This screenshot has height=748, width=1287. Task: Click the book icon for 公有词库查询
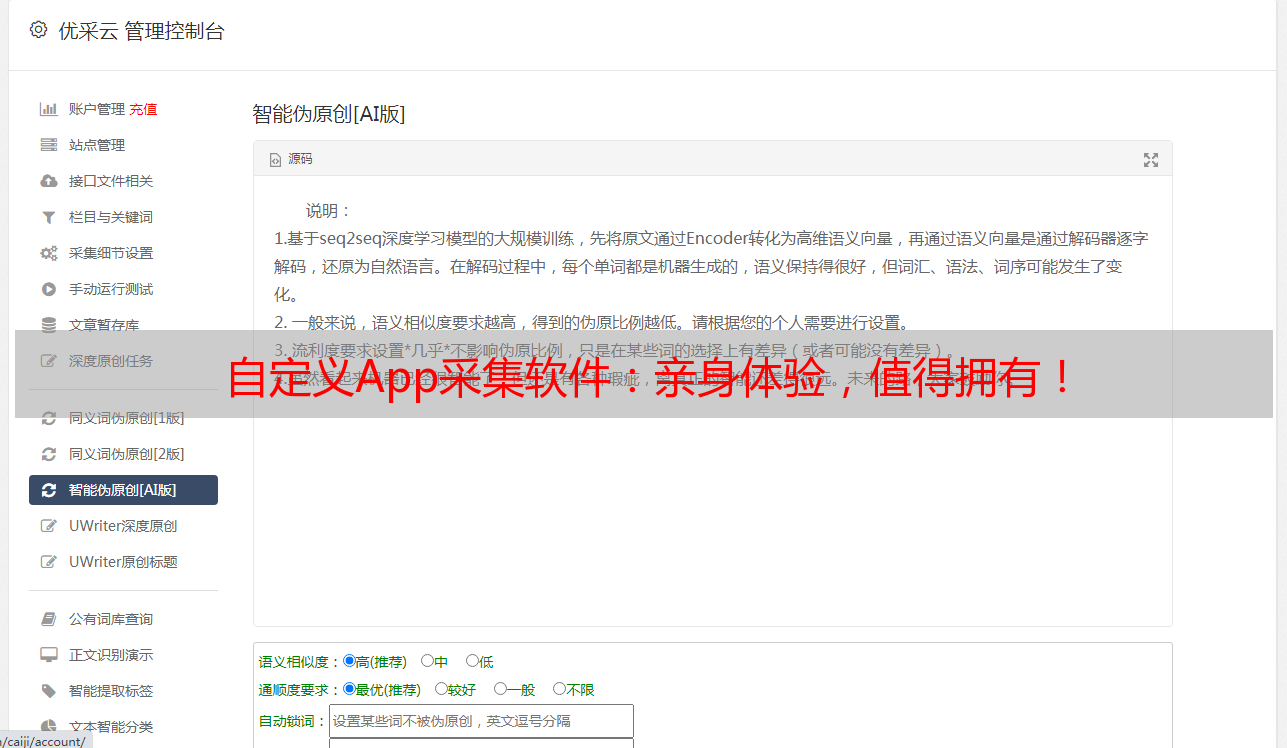pyautogui.click(x=48, y=619)
